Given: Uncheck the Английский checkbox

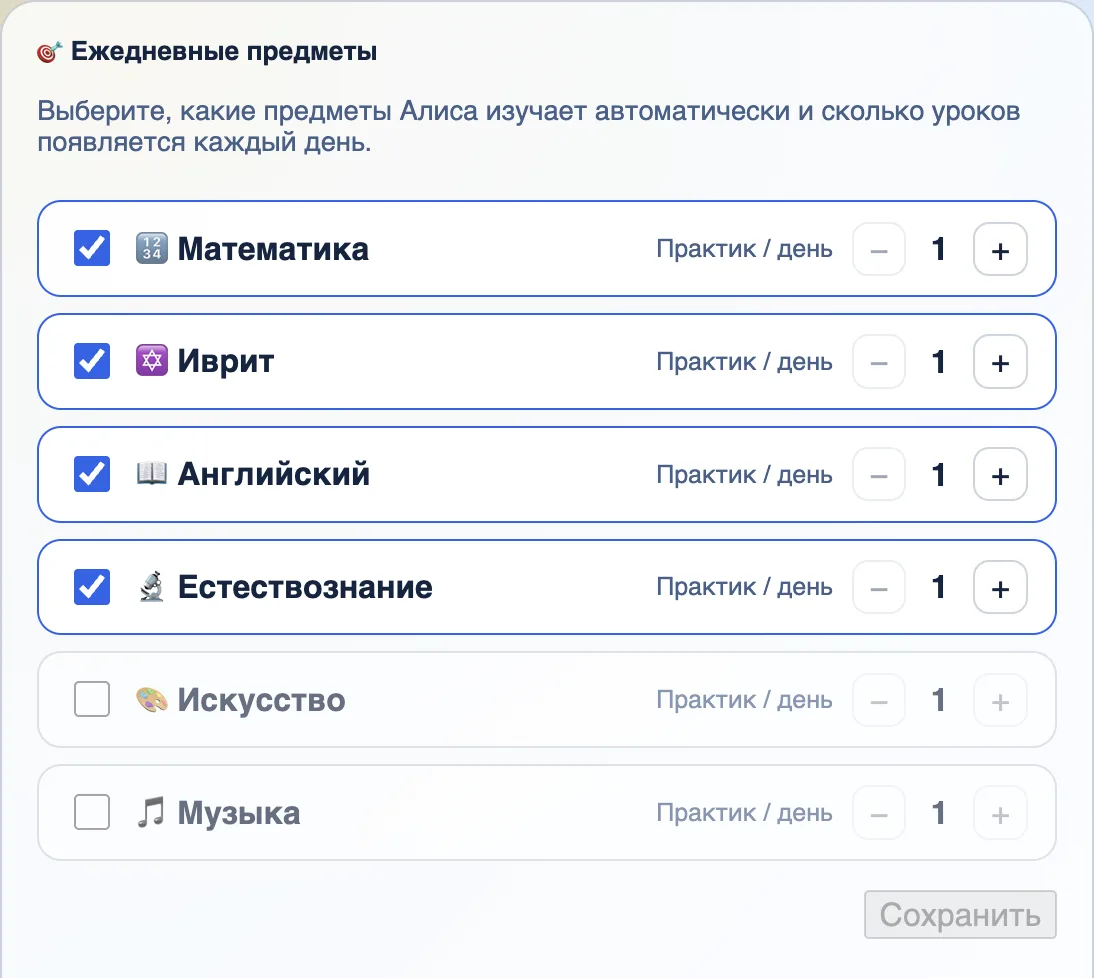Looking at the screenshot, I should pyautogui.click(x=92, y=474).
